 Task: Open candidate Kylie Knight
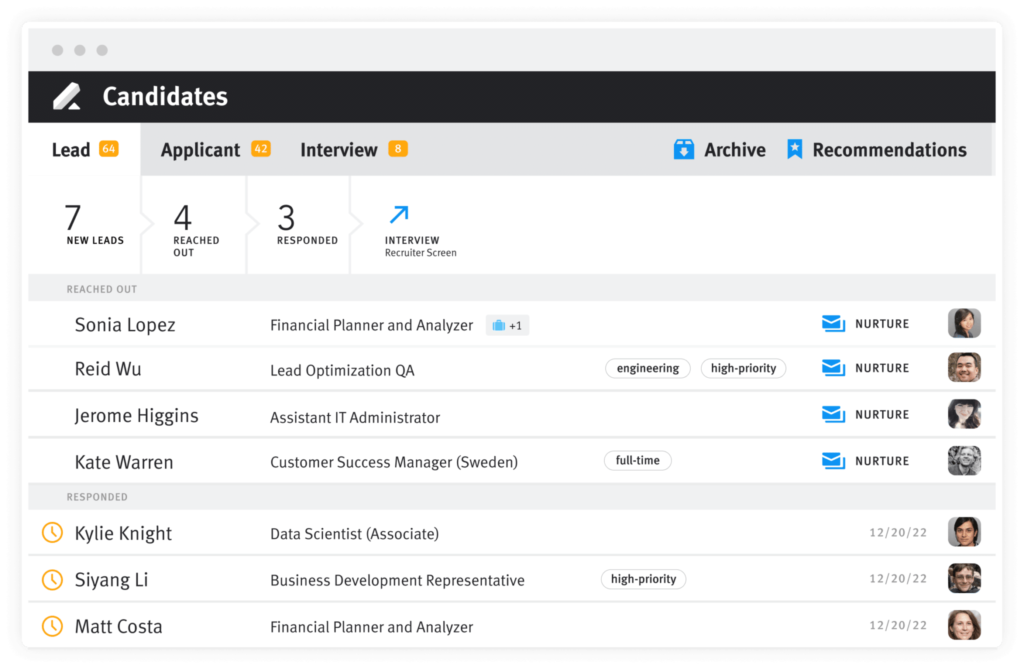pyautogui.click(x=123, y=533)
